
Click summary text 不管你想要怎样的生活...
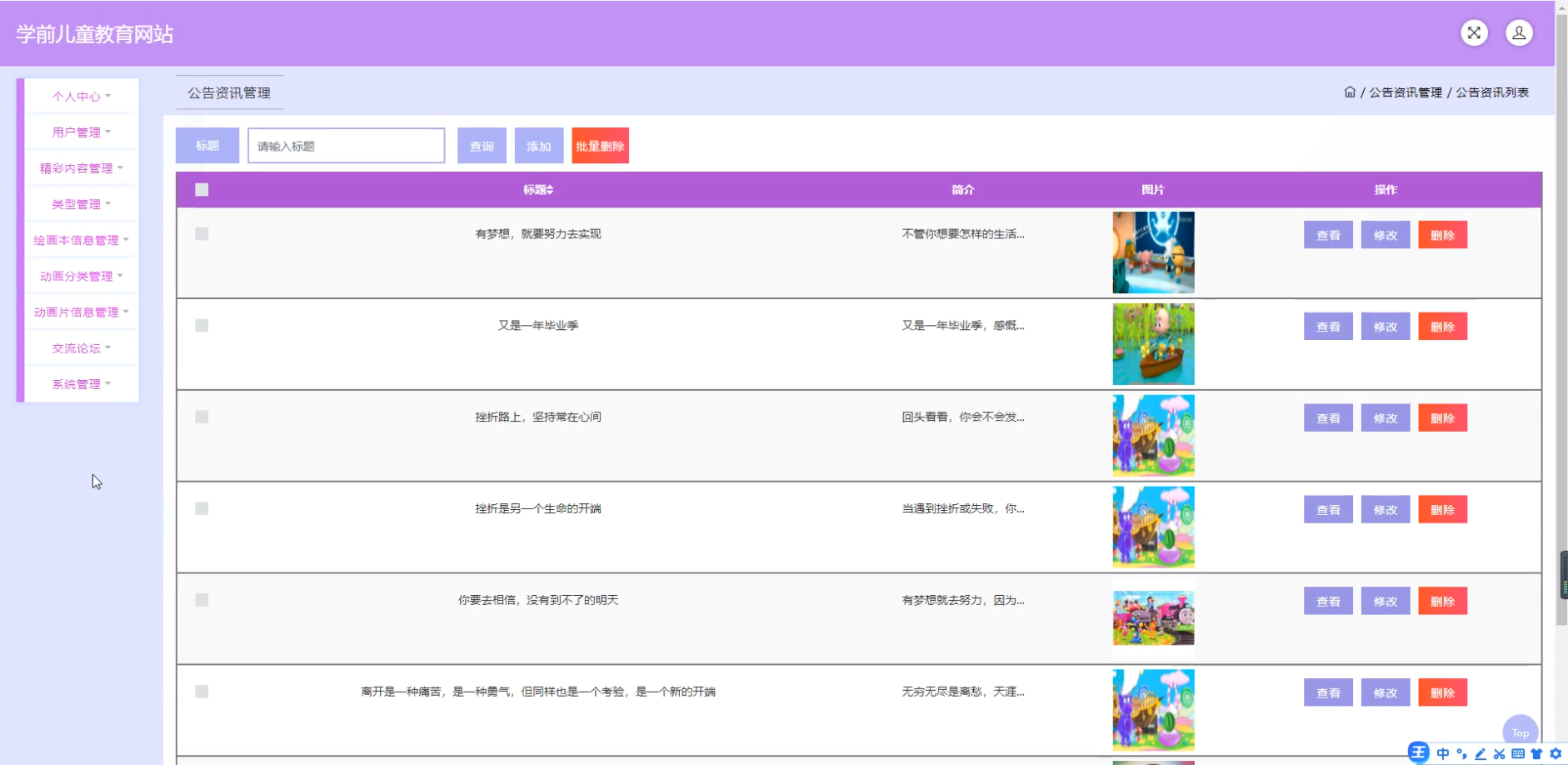click(963, 234)
